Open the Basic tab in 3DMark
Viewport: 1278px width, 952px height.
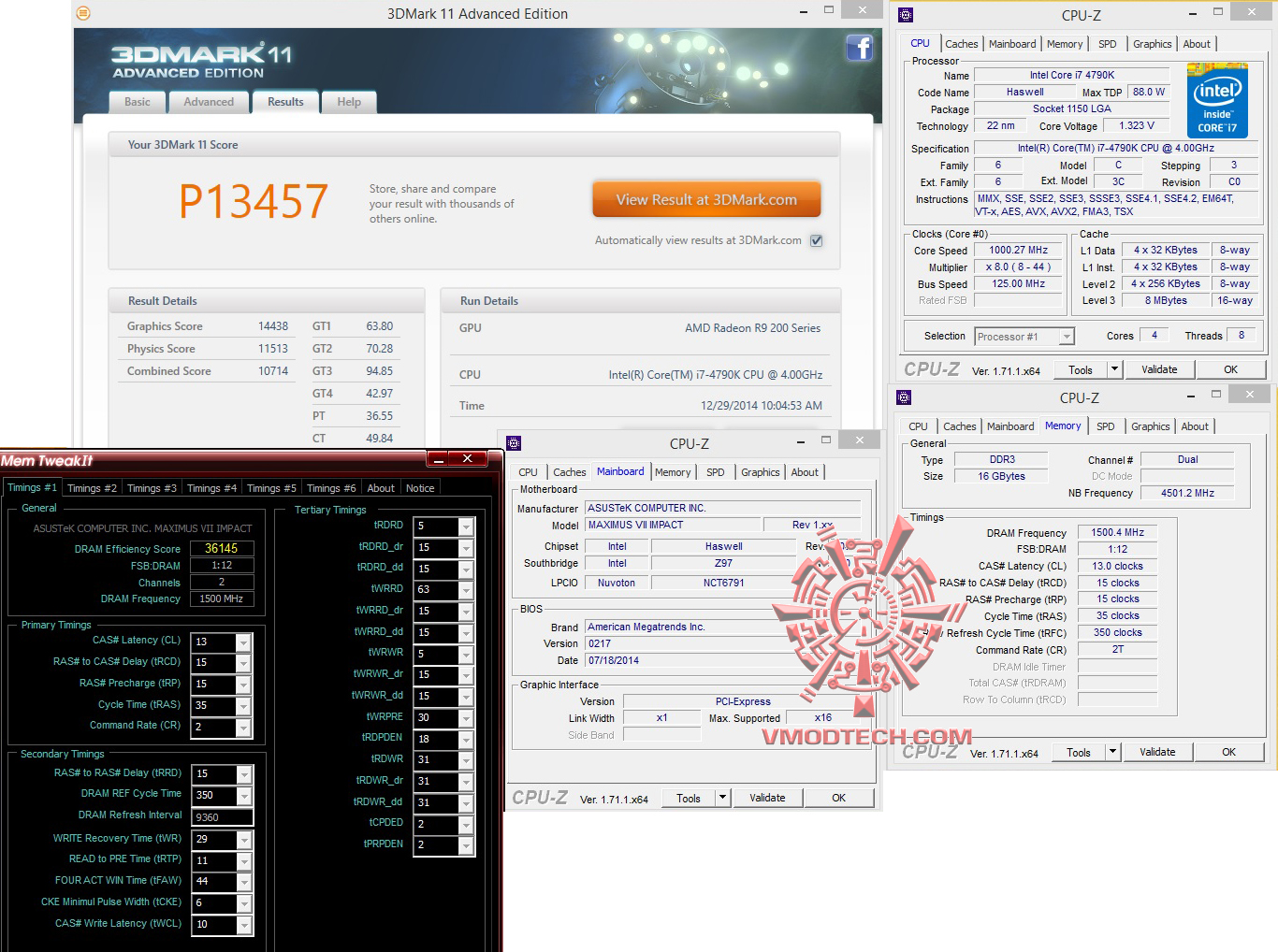(x=138, y=102)
